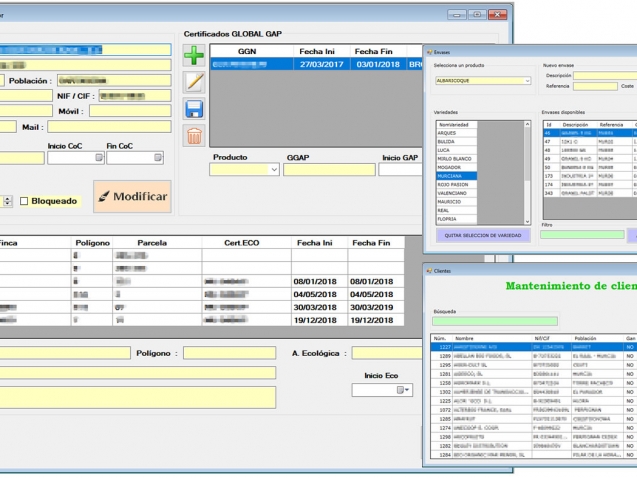Viewport: 637px width, 478px height.
Task: Click the Polígono input field
Action: [x=230, y=353]
